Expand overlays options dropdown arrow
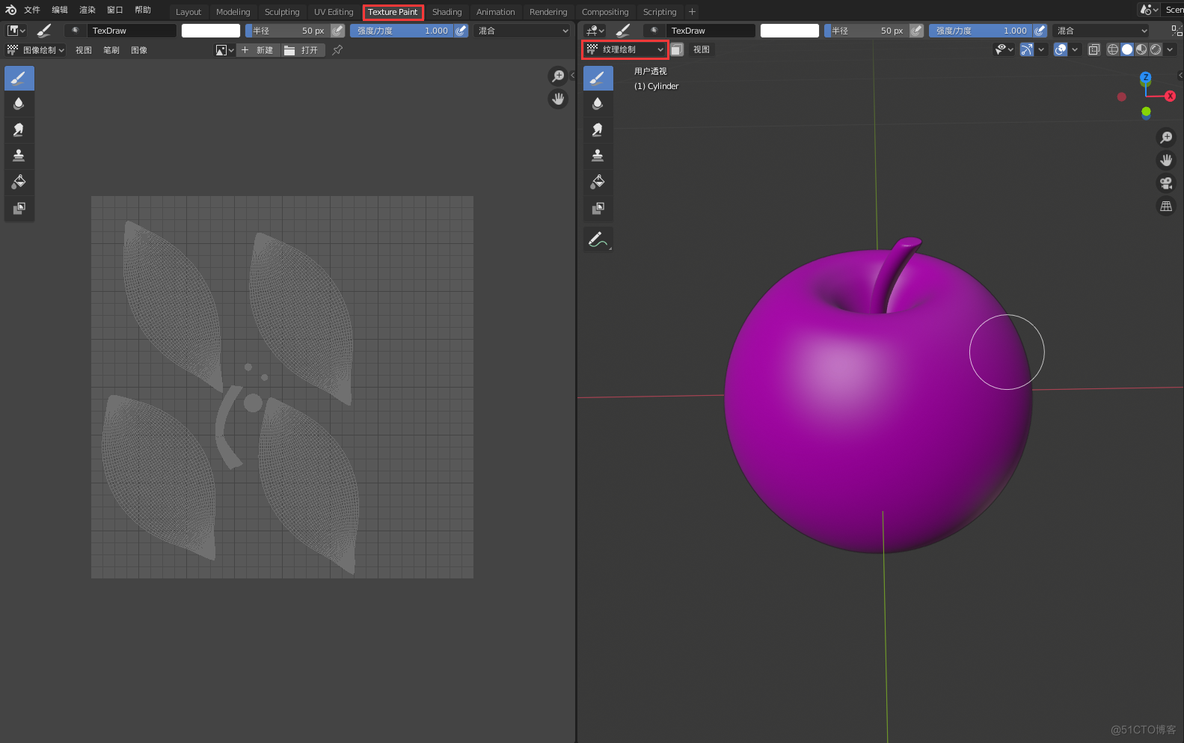This screenshot has height=743, width=1184. [1075, 49]
